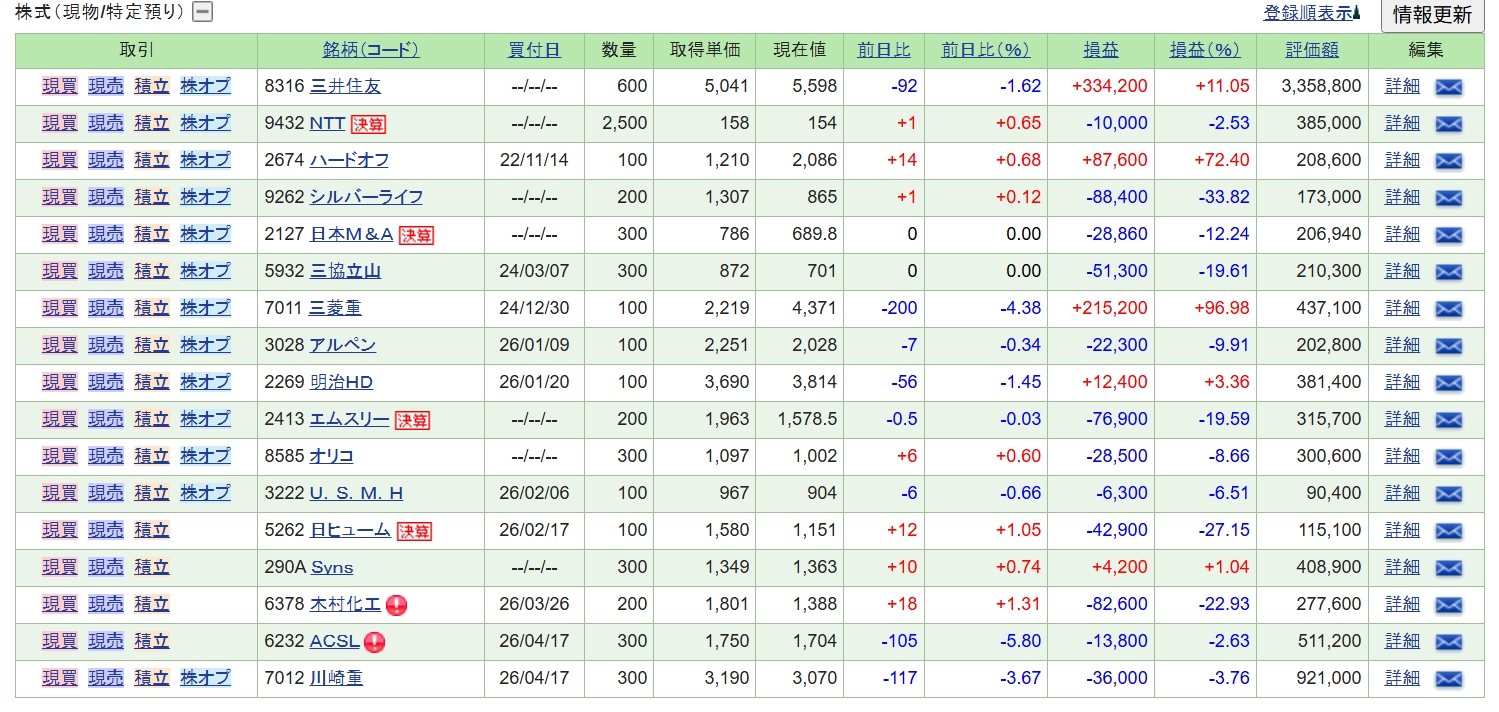This screenshot has width=1499, height=712.
Task: Click 現買 for the 明治HD row
Action: click(60, 382)
